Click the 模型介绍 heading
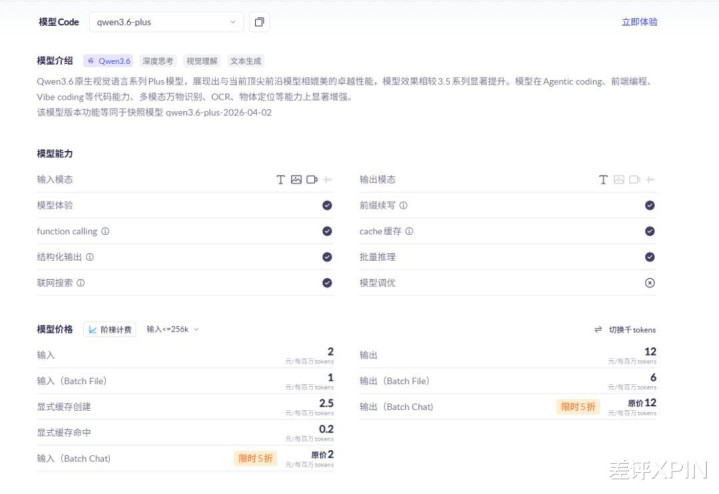Viewport: 719px width, 494px height. point(55,61)
